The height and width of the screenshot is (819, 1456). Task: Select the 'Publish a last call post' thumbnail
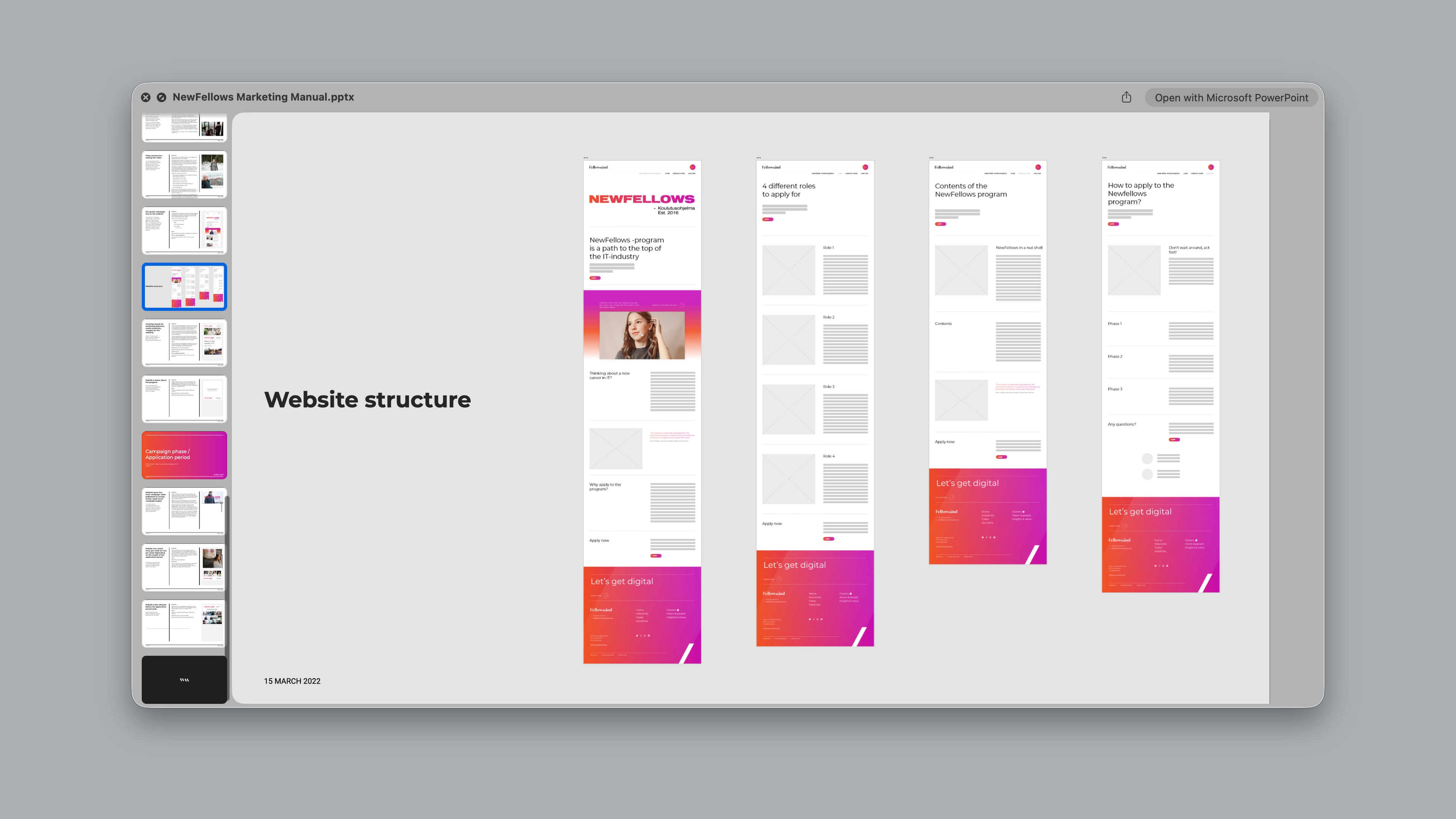click(184, 623)
